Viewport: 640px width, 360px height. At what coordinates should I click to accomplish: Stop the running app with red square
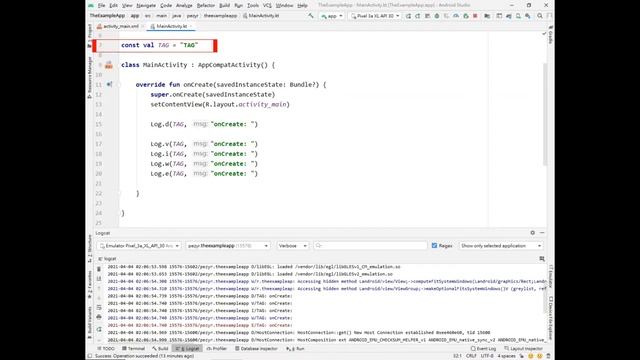coord(475,16)
